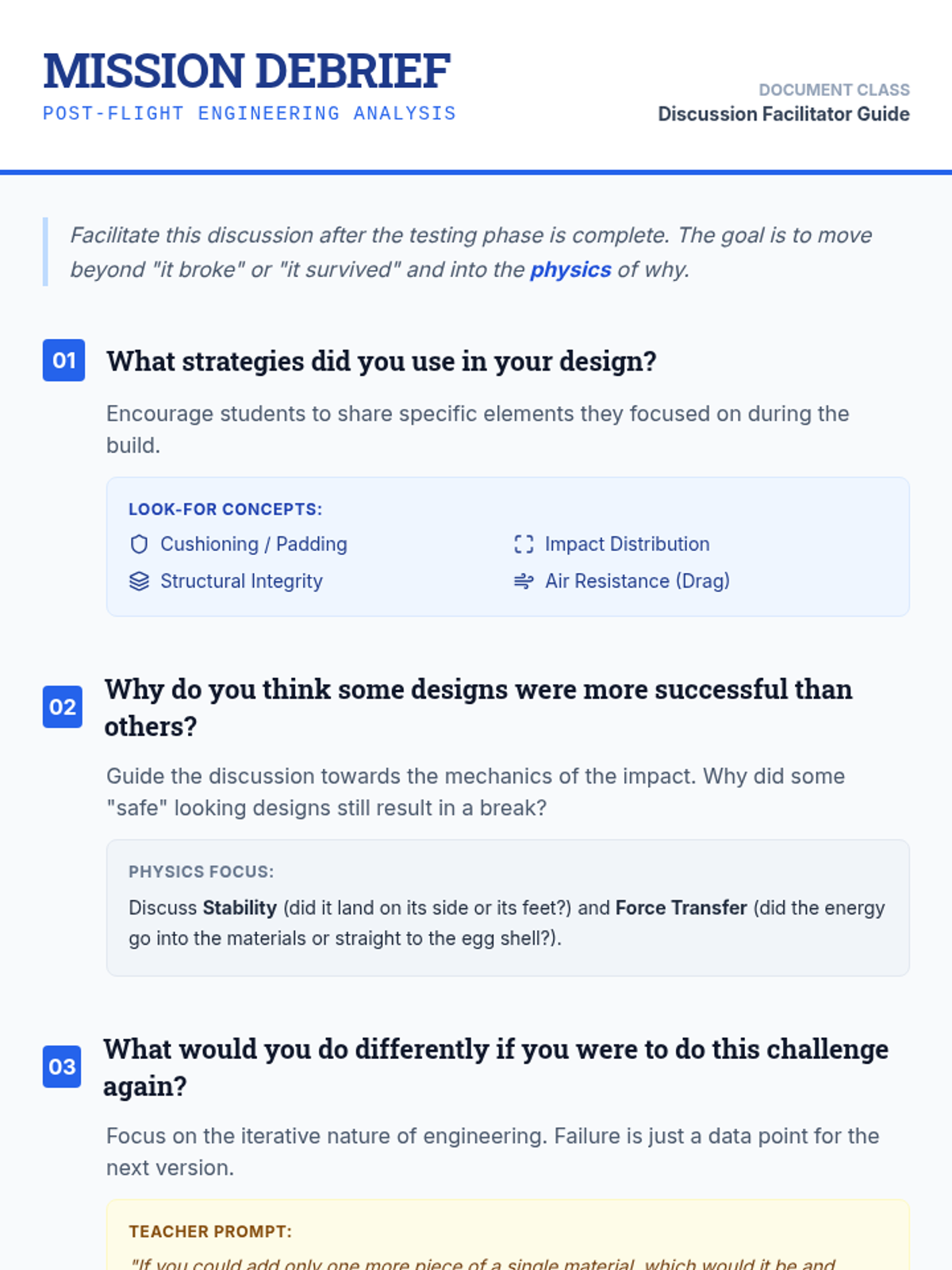The width and height of the screenshot is (952, 1270).
Task: Click the Discussion Facilitator Guide label
Action: click(x=784, y=114)
